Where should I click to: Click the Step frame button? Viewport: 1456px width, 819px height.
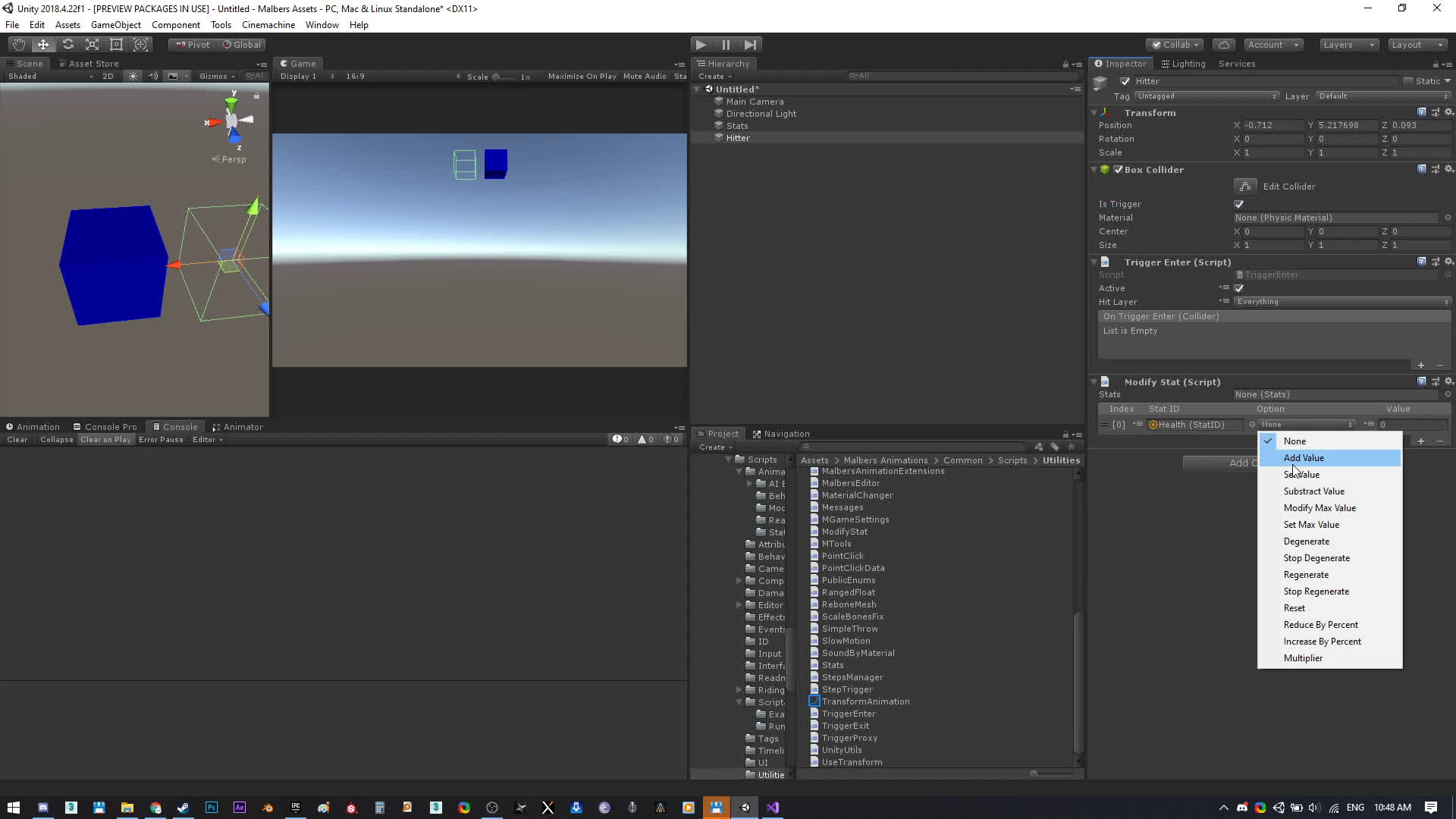coord(750,45)
